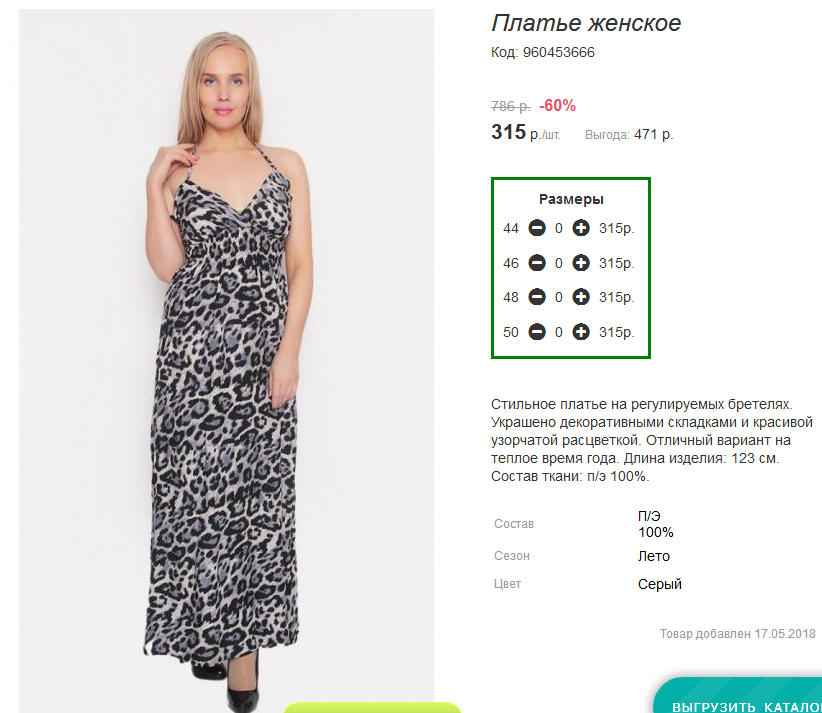The height and width of the screenshot is (713, 822).
Task: Decrease quantity for size 46
Action: coord(537,263)
